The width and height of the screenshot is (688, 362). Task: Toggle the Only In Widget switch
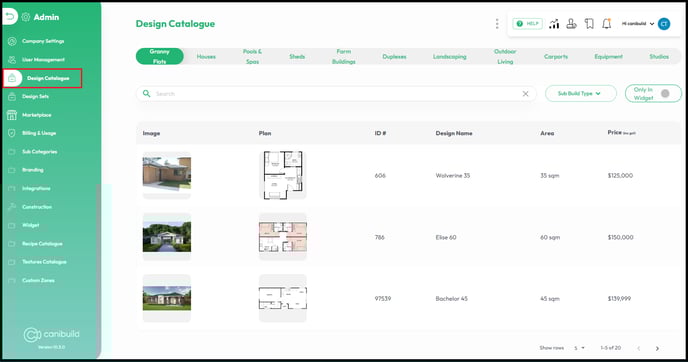tap(665, 93)
